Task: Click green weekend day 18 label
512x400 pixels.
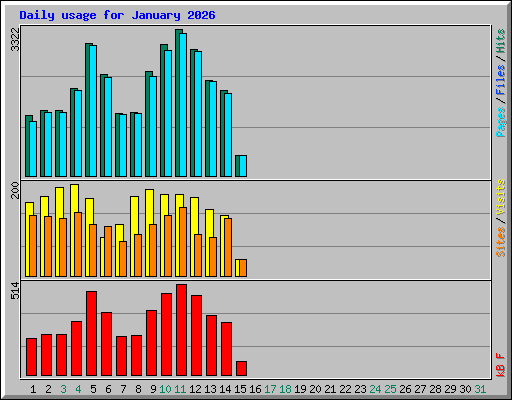Action: click(285, 389)
